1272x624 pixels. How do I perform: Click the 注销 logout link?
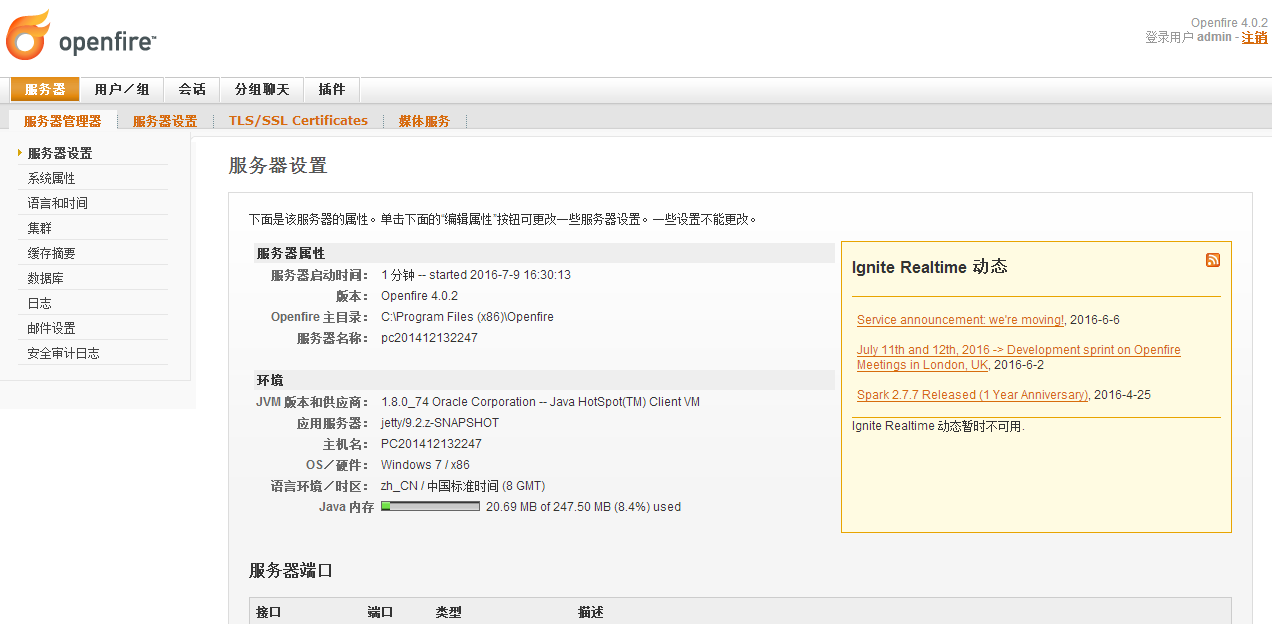(x=1254, y=37)
